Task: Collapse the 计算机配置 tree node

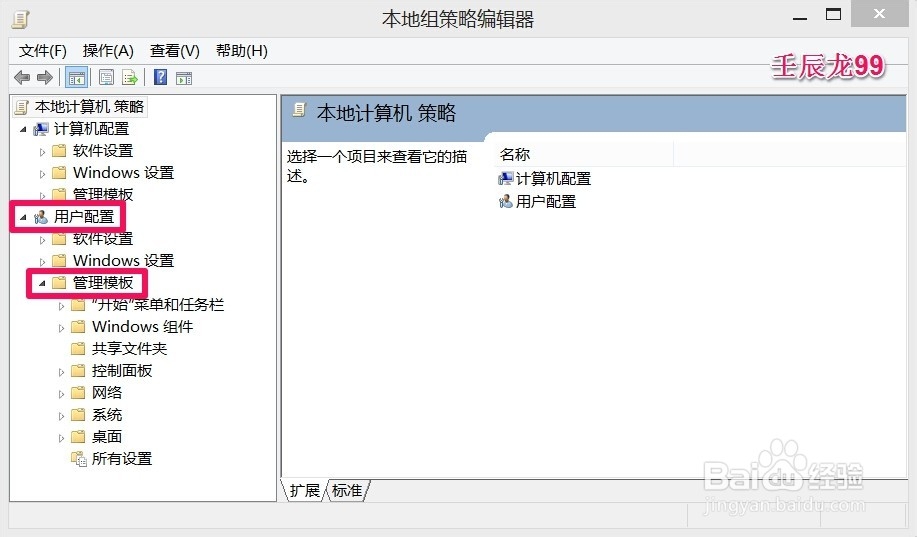Action: tap(23, 129)
